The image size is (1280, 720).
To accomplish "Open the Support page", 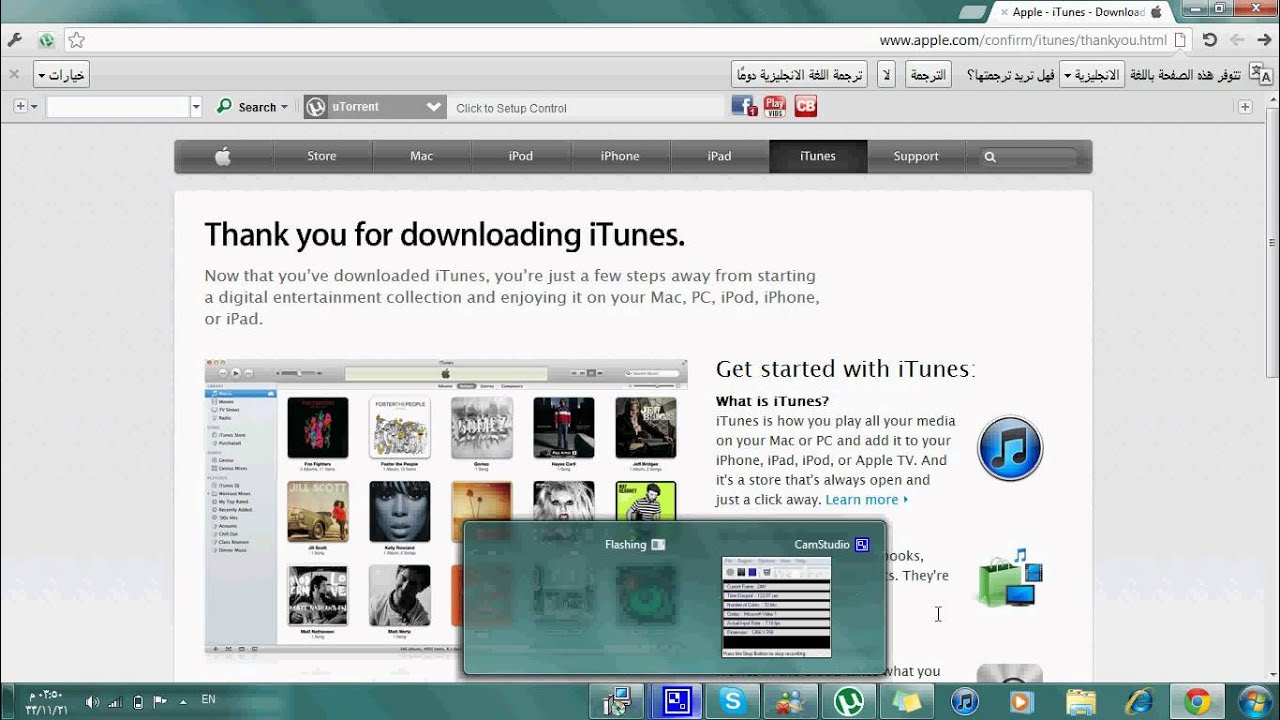I will click(916, 156).
